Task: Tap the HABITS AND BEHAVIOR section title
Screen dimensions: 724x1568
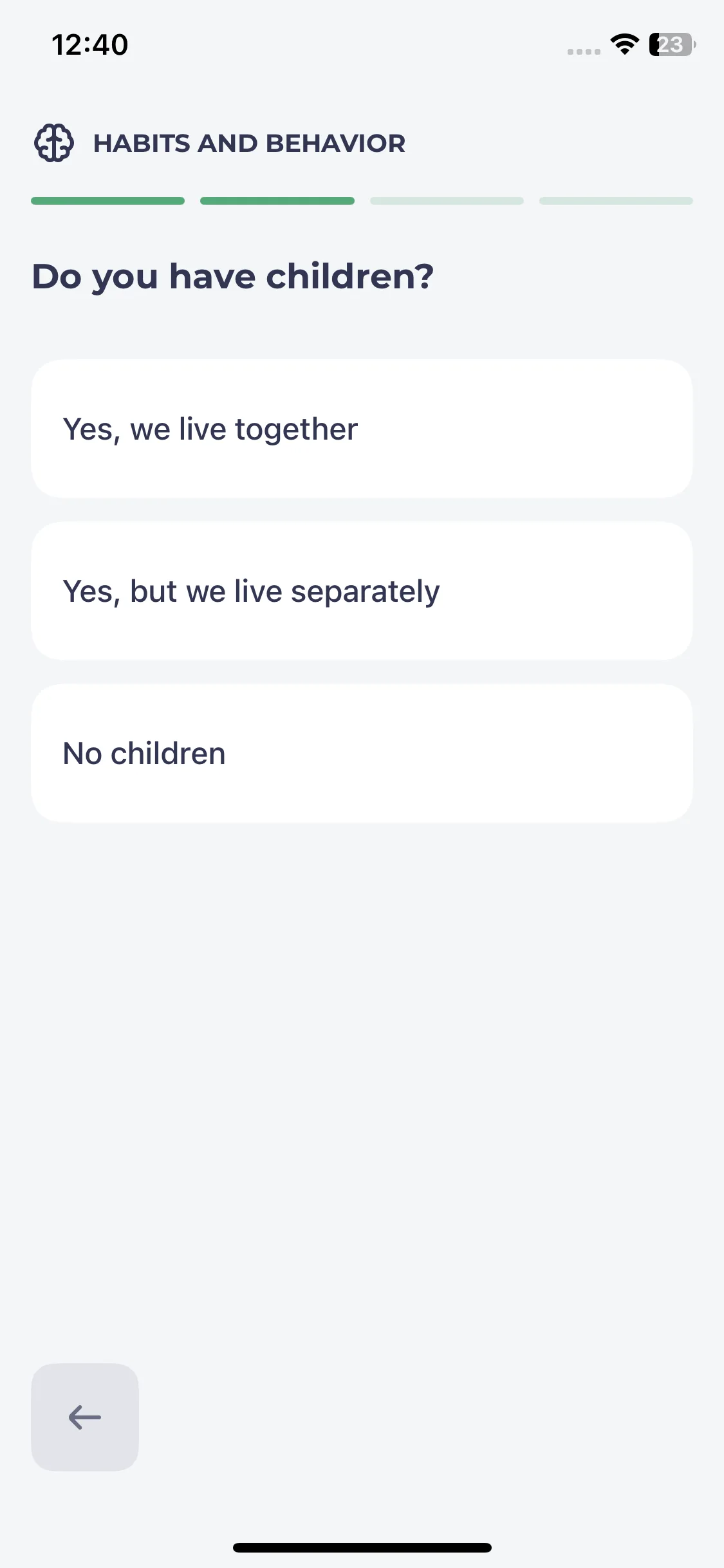Action: pos(250,143)
